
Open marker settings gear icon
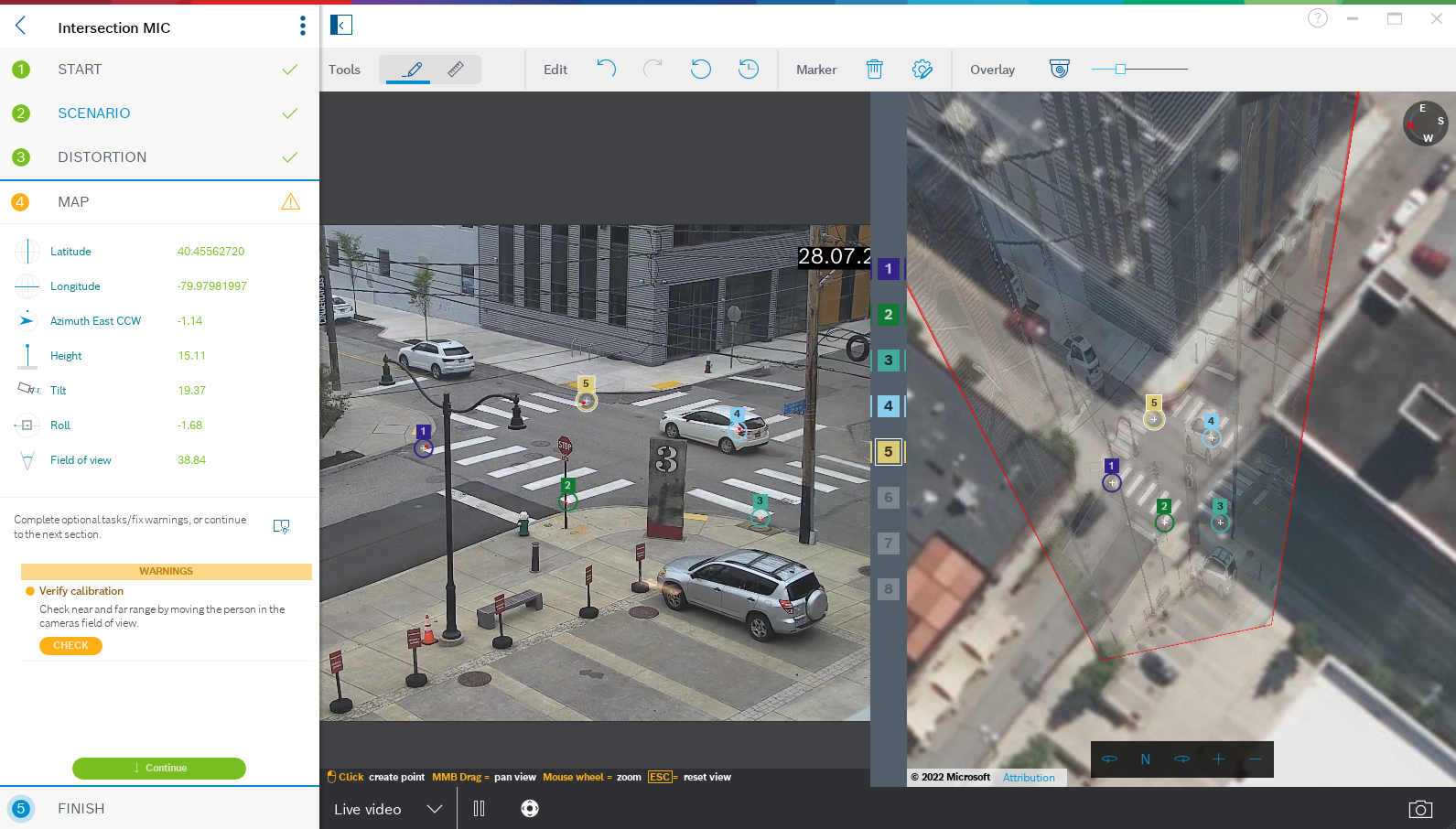pyautogui.click(x=922, y=70)
